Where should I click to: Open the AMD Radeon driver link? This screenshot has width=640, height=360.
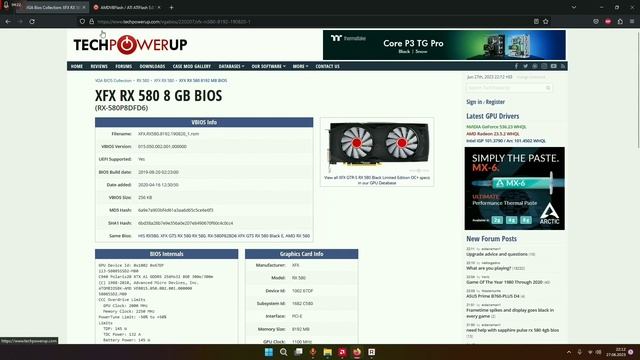click(493, 134)
